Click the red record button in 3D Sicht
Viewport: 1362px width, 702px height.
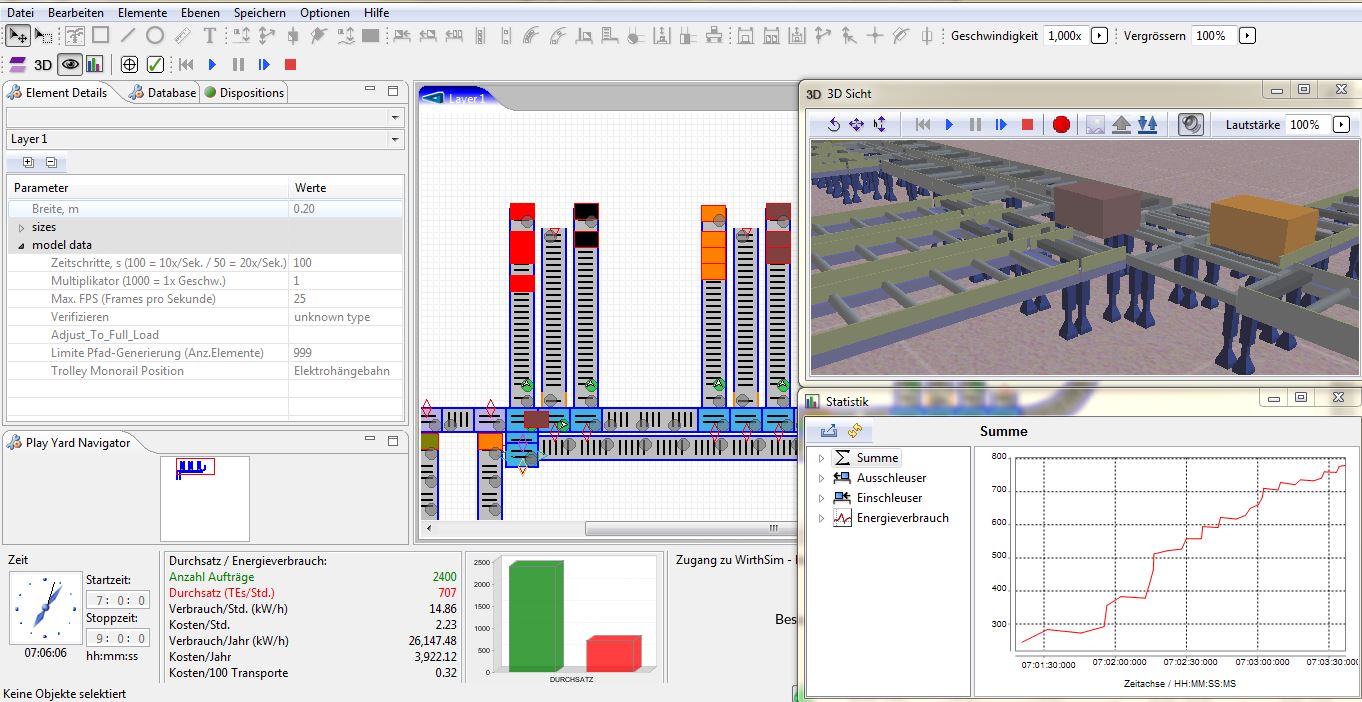[x=1061, y=125]
